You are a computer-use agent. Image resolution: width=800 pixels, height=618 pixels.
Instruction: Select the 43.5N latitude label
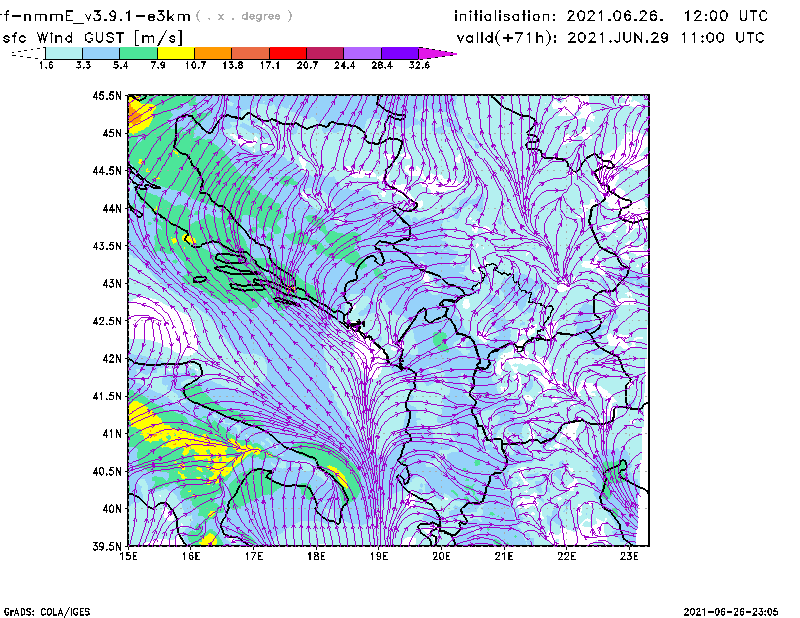[107, 246]
